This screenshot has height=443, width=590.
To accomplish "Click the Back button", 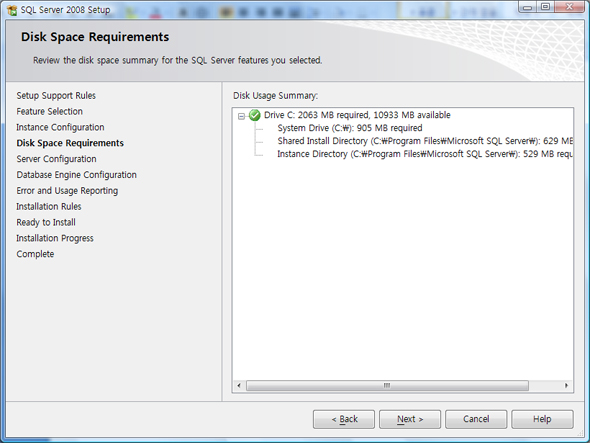I will [344, 419].
